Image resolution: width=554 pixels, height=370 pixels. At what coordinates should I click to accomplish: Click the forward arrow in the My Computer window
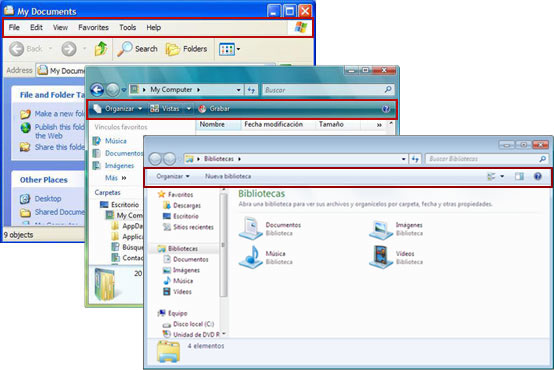tap(113, 90)
